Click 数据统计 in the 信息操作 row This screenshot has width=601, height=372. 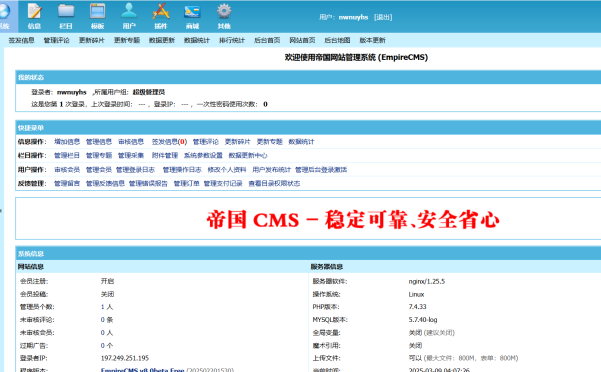(301, 142)
